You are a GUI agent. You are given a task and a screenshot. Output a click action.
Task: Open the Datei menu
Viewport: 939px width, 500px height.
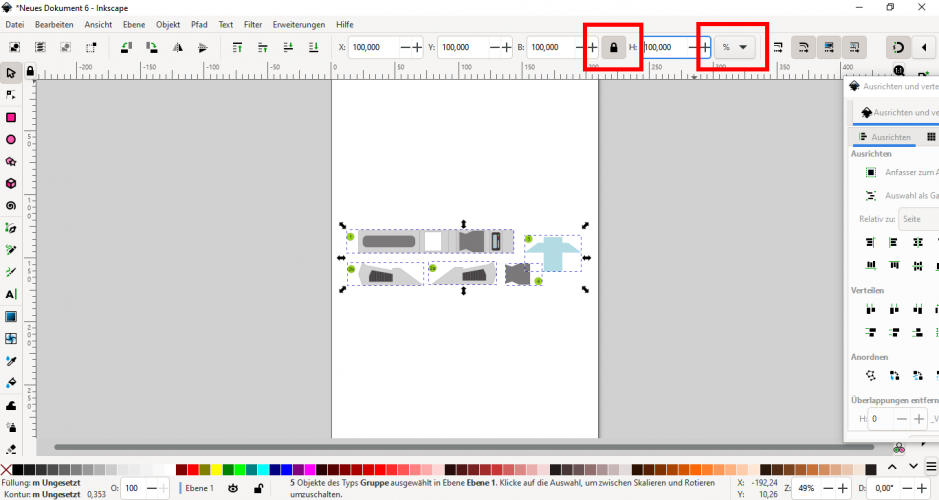click(x=14, y=25)
